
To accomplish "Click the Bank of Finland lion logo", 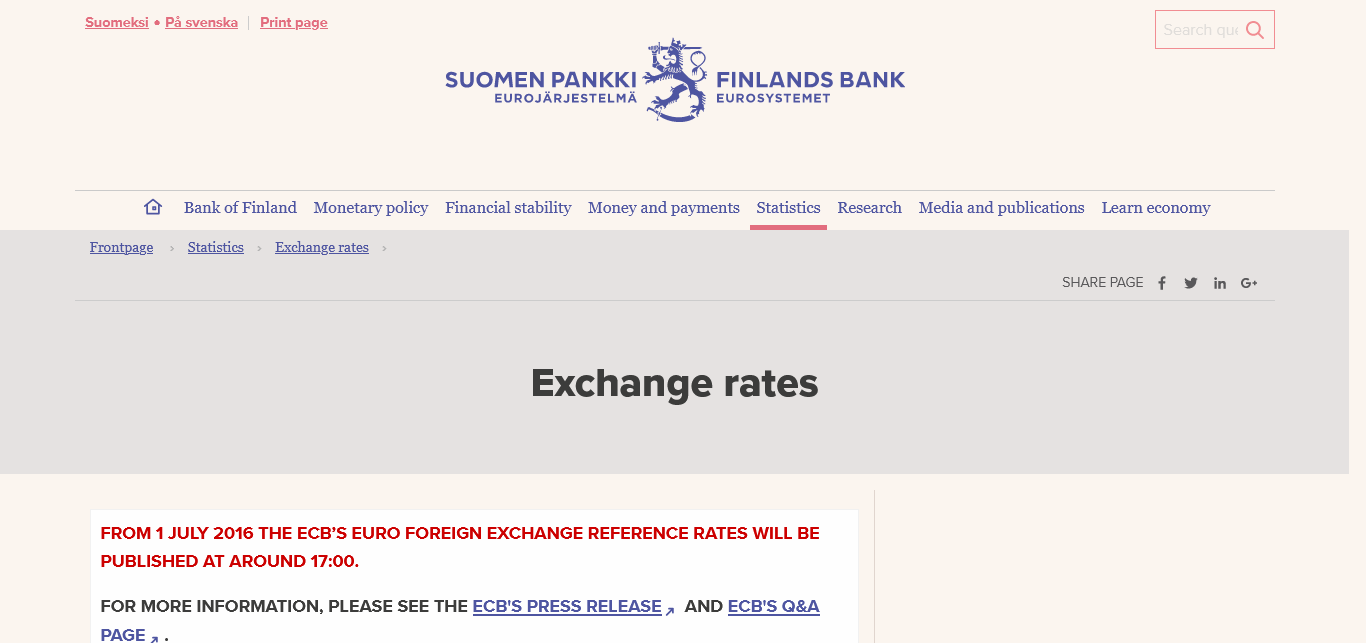I will 676,80.
